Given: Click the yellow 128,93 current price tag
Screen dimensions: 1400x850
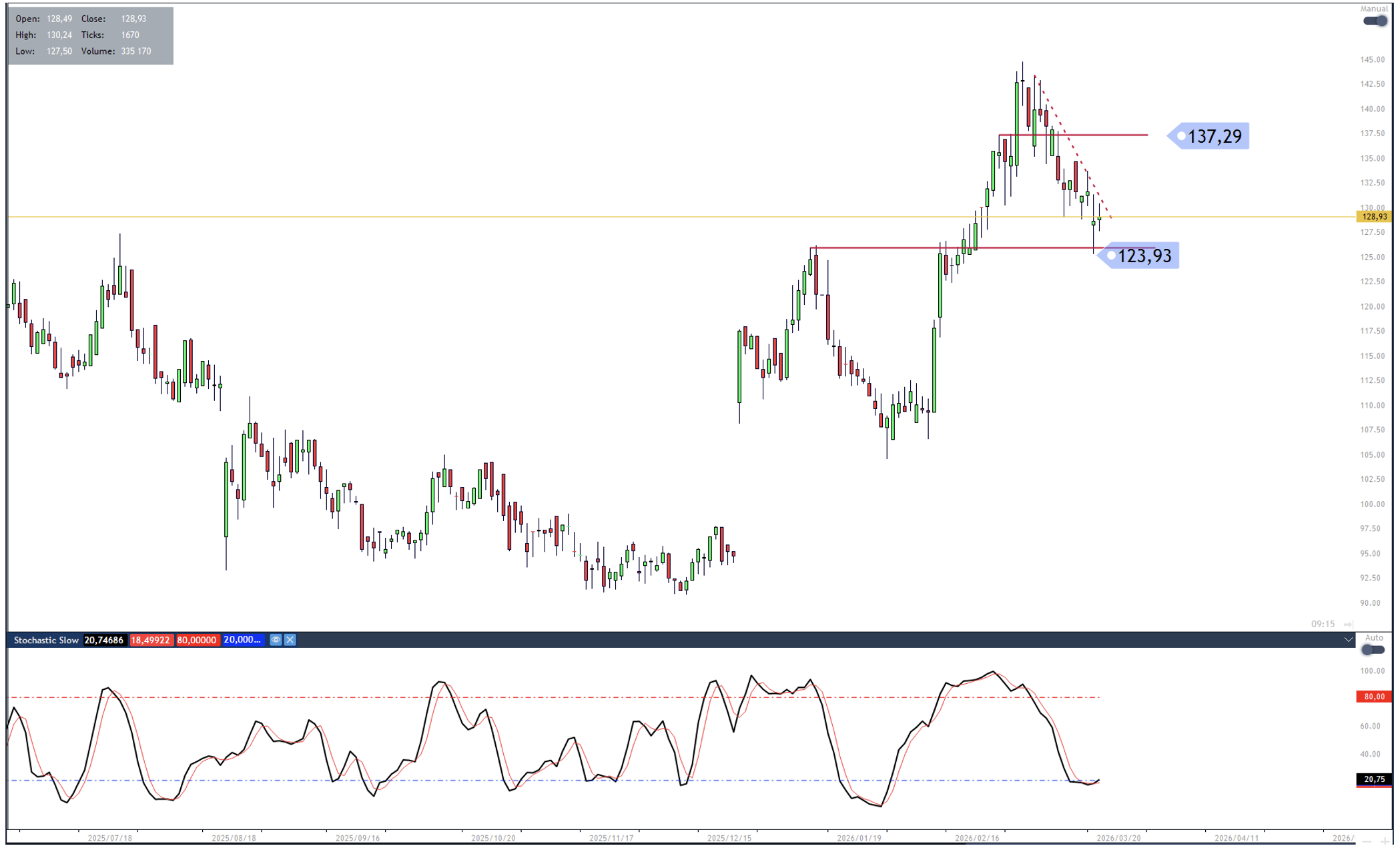Looking at the screenshot, I should click(x=1375, y=217).
